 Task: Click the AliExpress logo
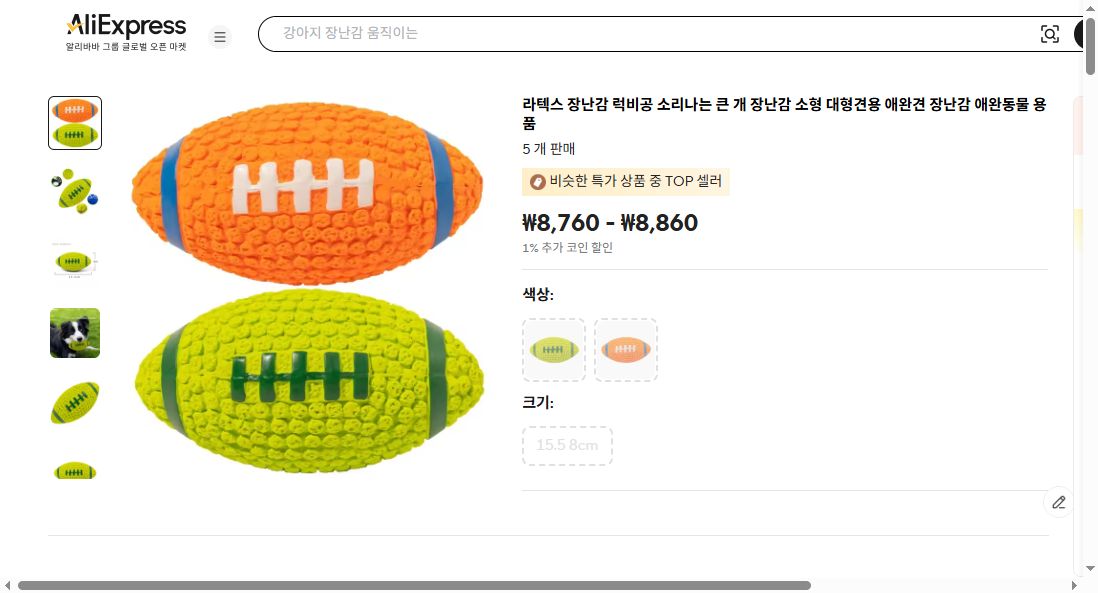pyautogui.click(x=126, y=26)
